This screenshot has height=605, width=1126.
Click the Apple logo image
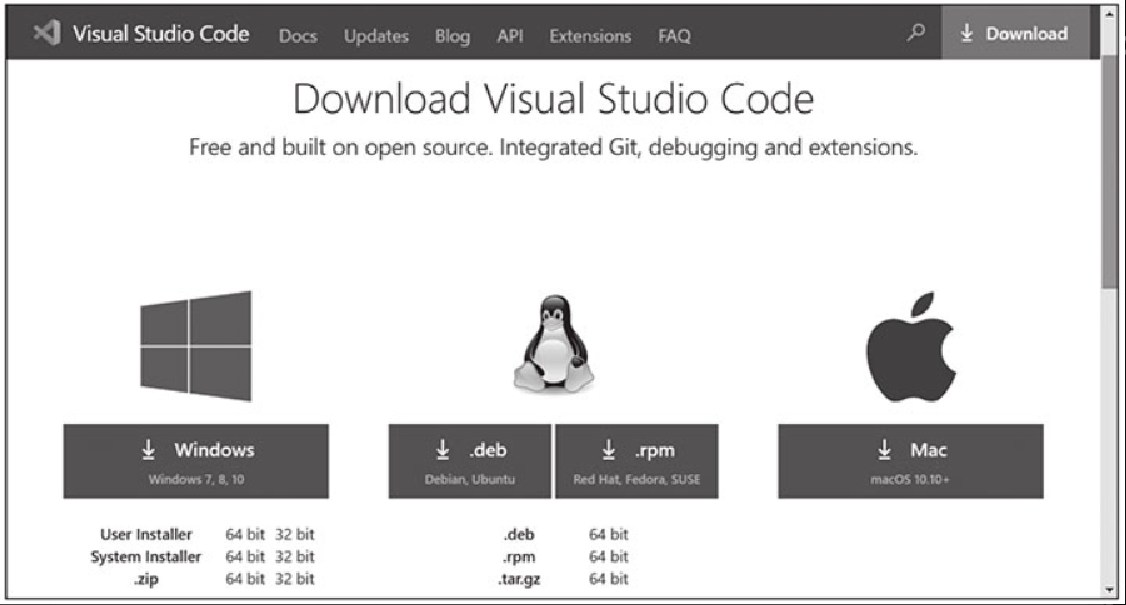coord(911,346)
